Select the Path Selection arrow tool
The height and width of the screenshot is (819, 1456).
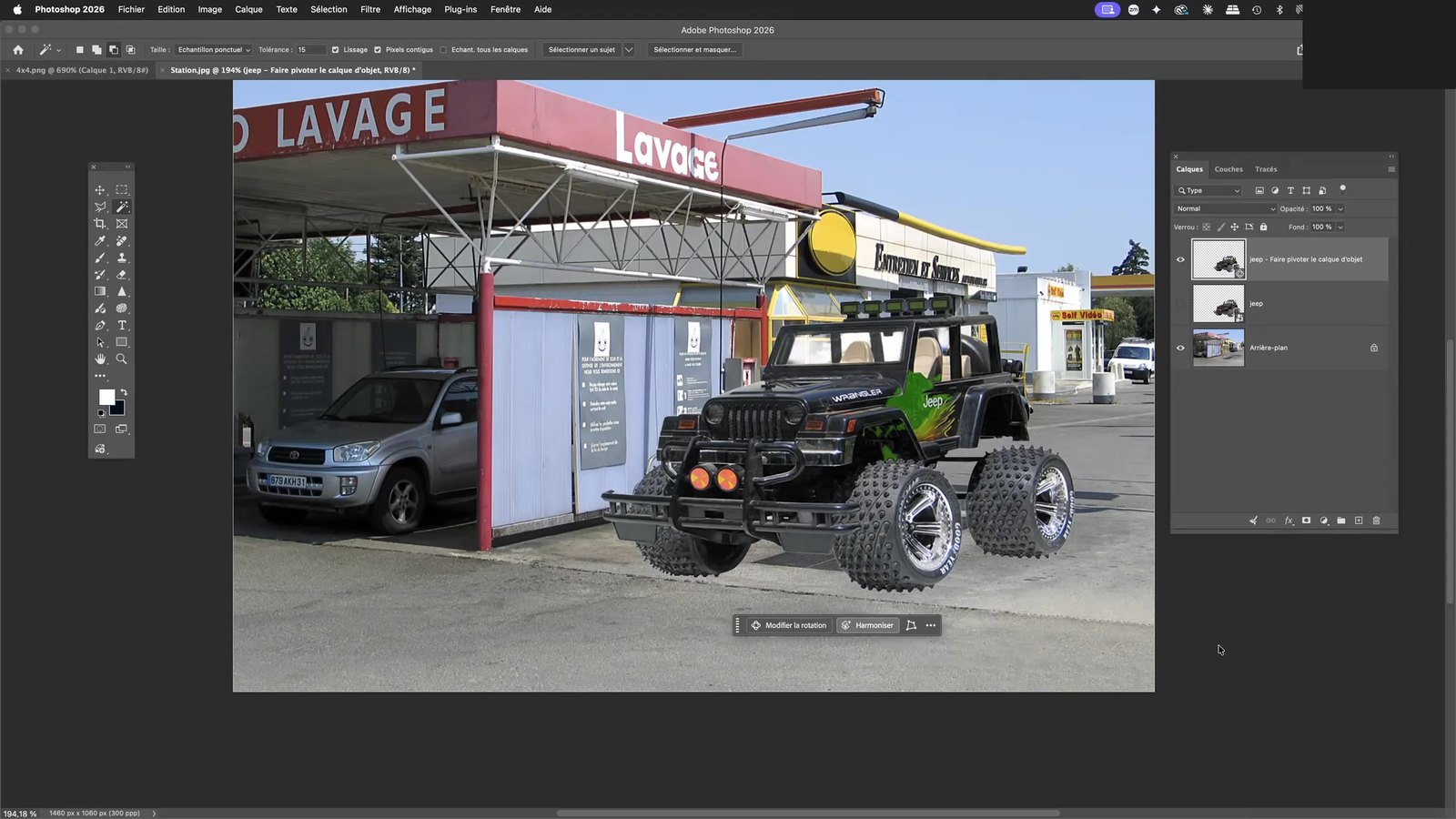[x=100, y=342]
